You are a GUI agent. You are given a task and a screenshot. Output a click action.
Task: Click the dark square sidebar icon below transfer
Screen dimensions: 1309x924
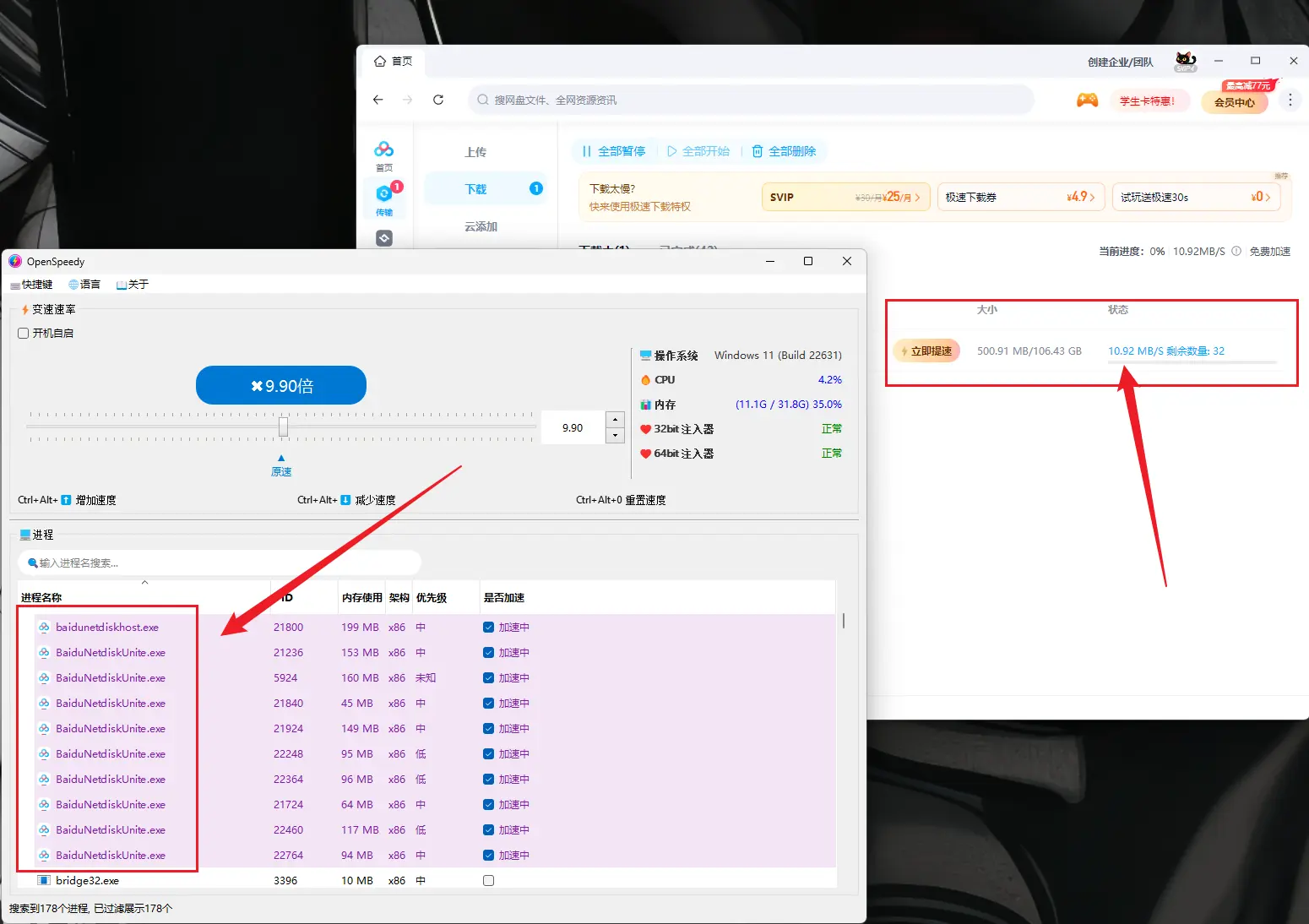pos(384,238)
